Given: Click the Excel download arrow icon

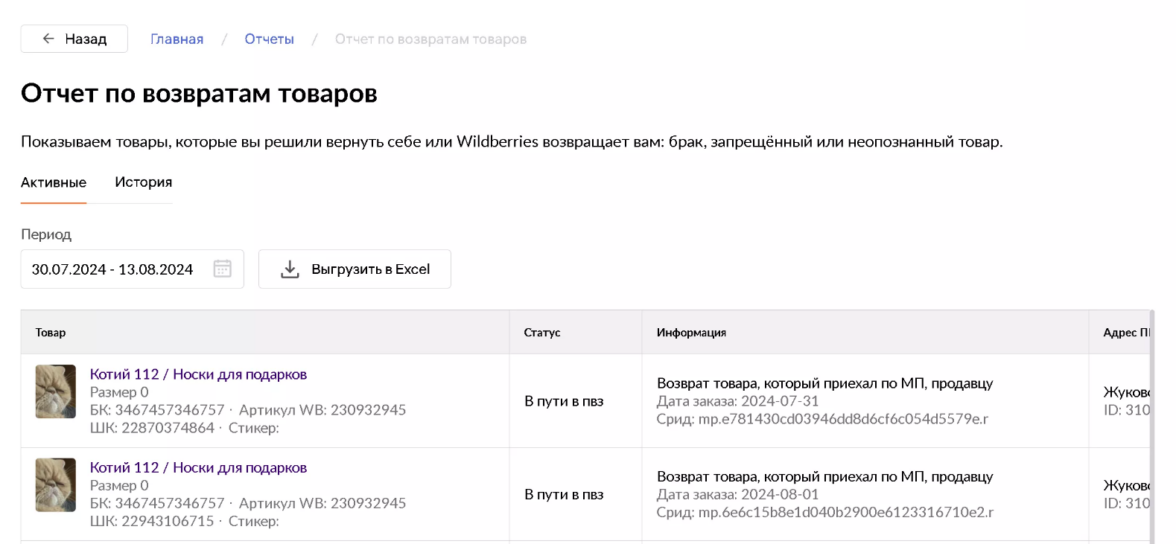Looking at the screenshot, I should (x=290, y=269).
